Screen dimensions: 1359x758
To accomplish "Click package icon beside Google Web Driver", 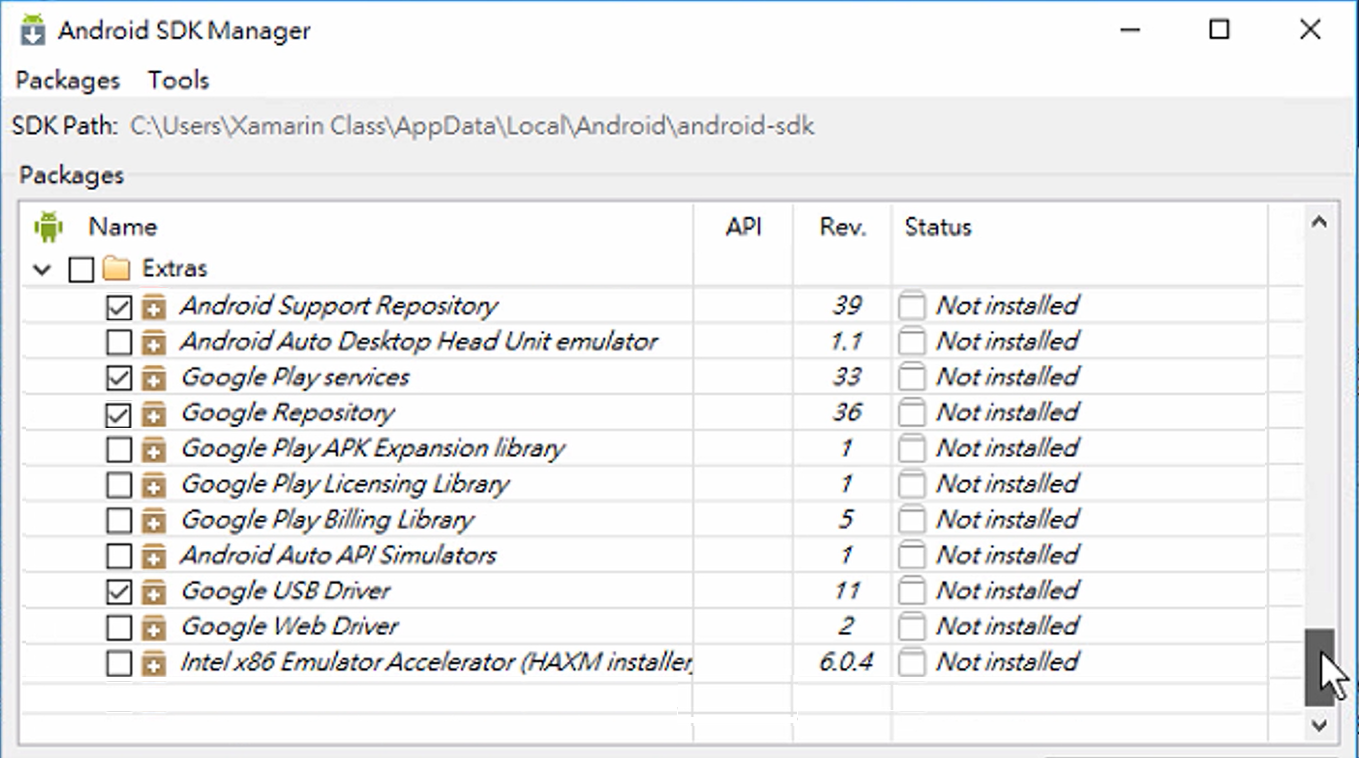I will point(153,627).
